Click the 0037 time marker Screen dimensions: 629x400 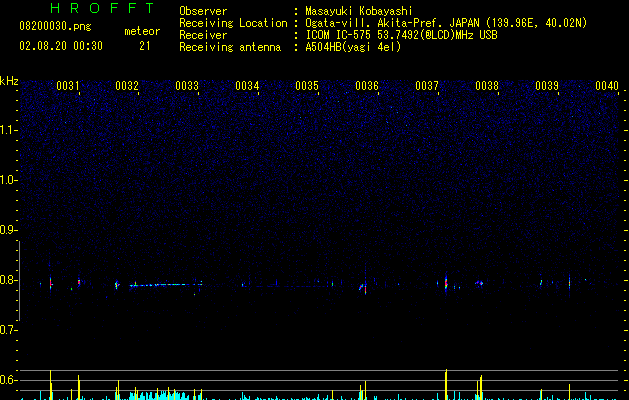pyautogui.click(x=427, y=86)
